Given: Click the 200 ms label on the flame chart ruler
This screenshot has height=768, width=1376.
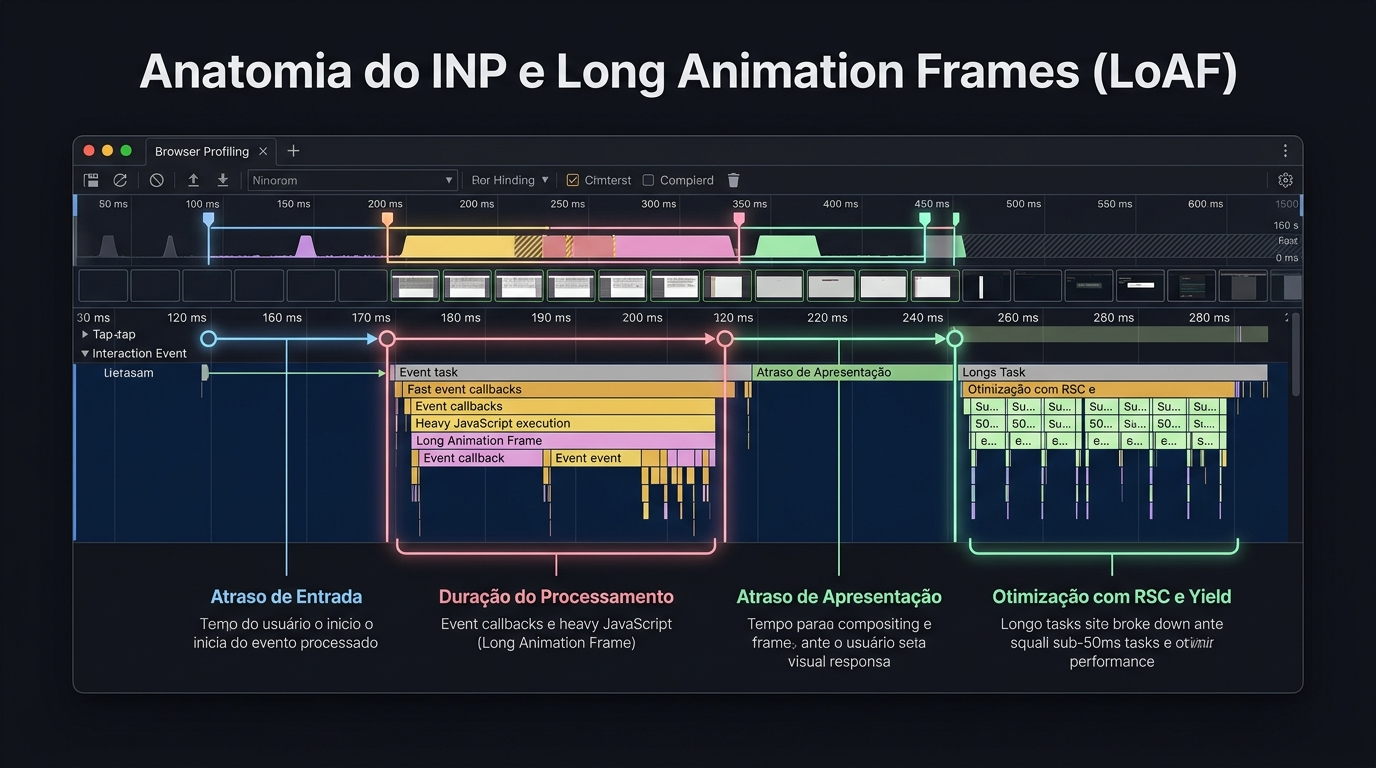Looking at the screenshot, I should [x=642, y=317].
